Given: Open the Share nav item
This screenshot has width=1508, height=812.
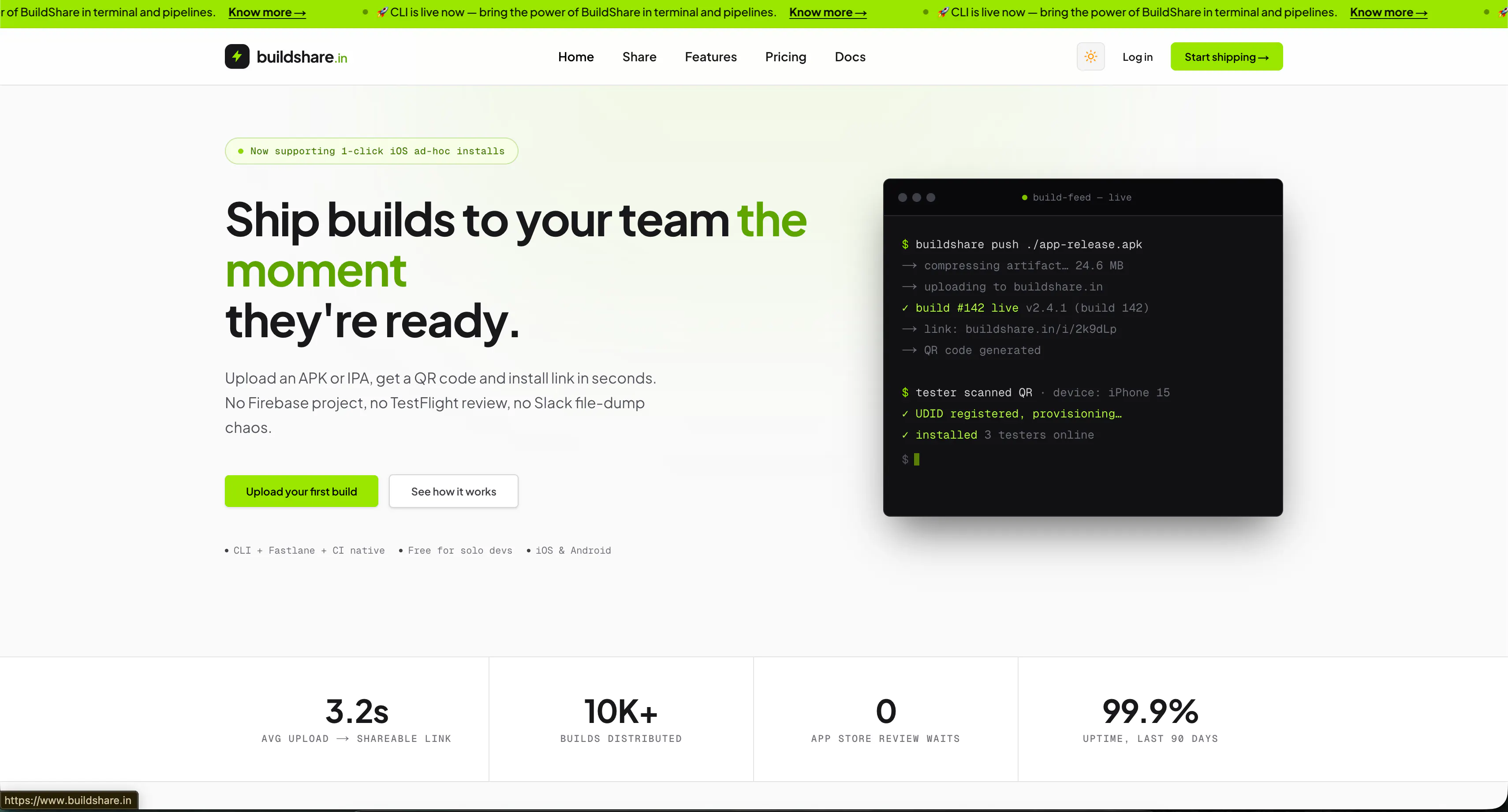Looking at the screenshot, I should tap(639, 57).
